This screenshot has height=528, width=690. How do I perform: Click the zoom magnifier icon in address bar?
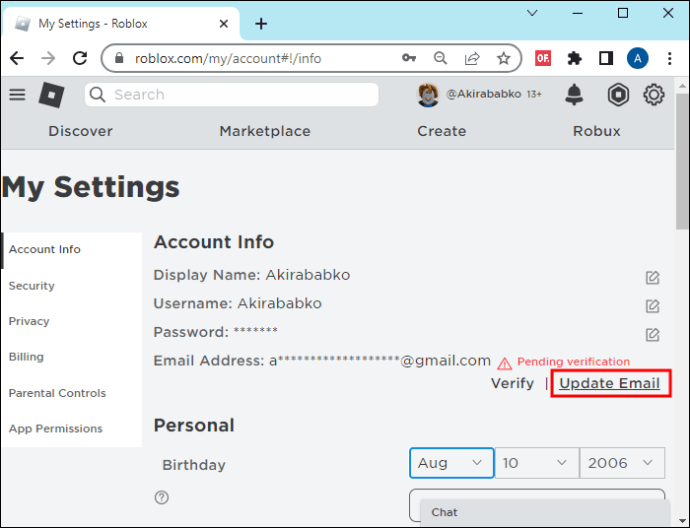coord(440,58)
